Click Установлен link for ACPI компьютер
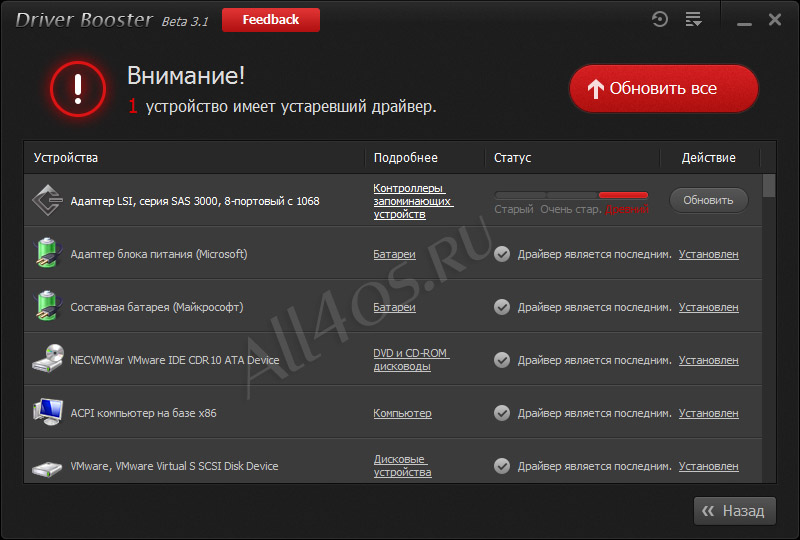The width and height of the screenshot is (800, 540). coord(708,413)
